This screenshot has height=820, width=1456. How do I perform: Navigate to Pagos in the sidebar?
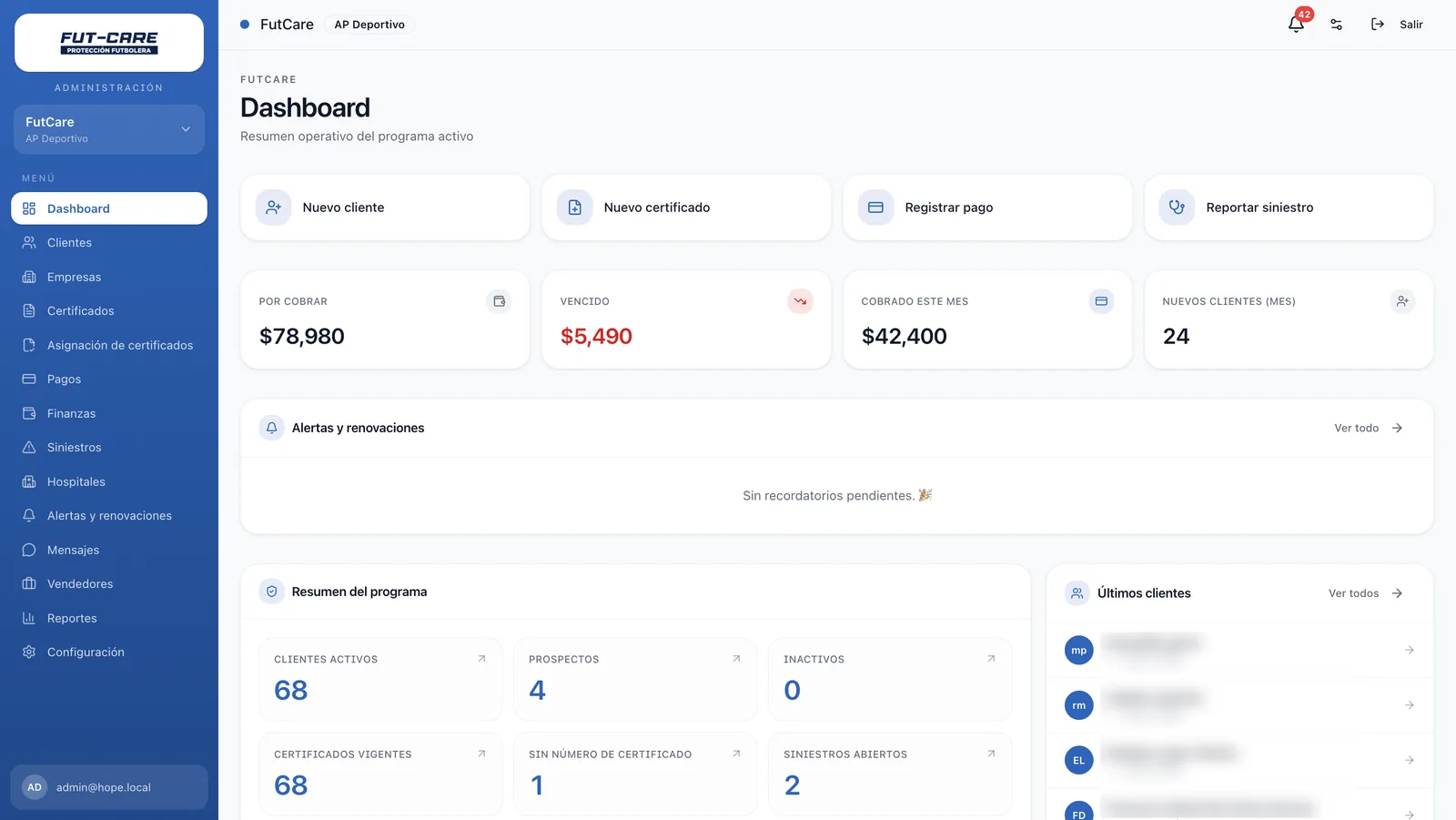109,380
